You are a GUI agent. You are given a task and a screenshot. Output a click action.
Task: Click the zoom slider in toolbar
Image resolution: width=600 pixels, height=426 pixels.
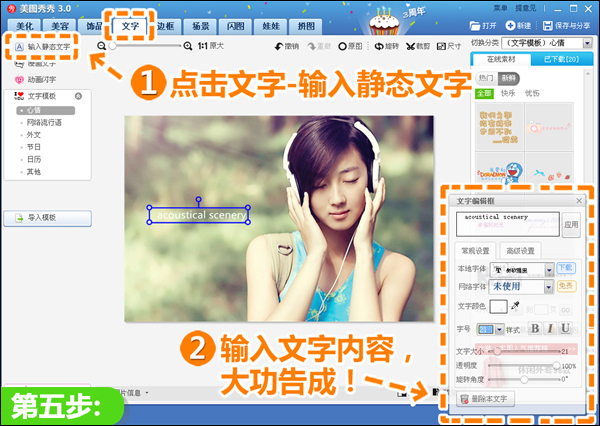click(145, 46)
